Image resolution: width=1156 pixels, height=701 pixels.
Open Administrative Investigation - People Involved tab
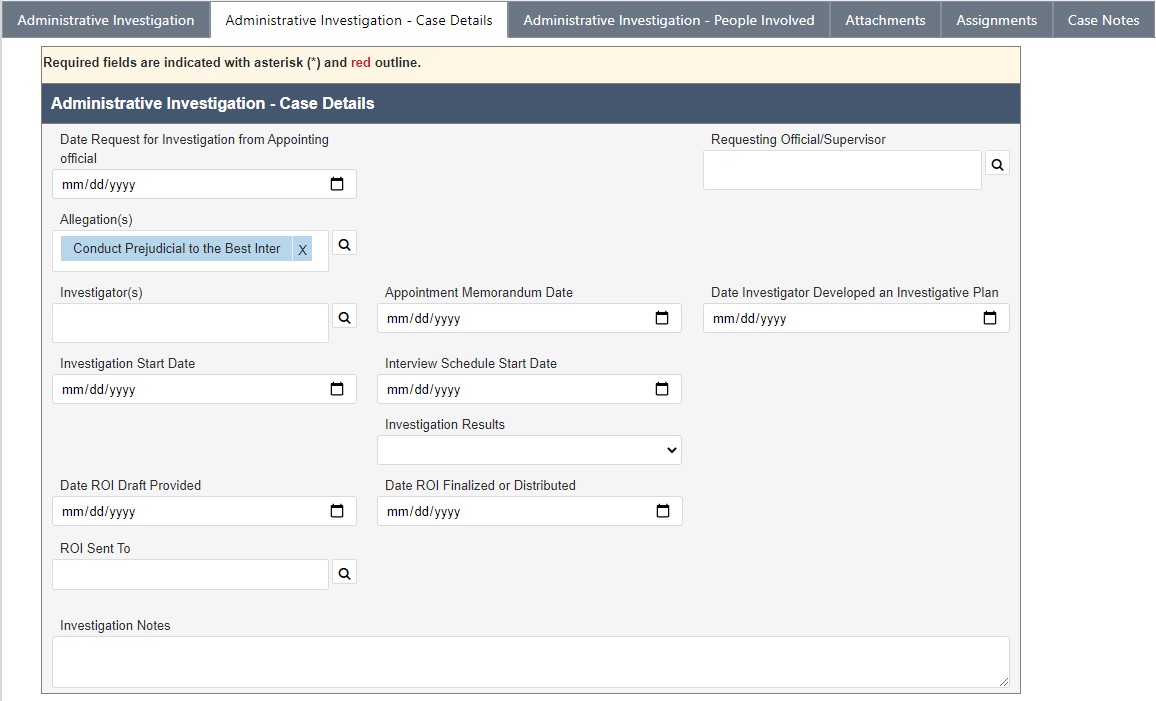click(669, 20)
